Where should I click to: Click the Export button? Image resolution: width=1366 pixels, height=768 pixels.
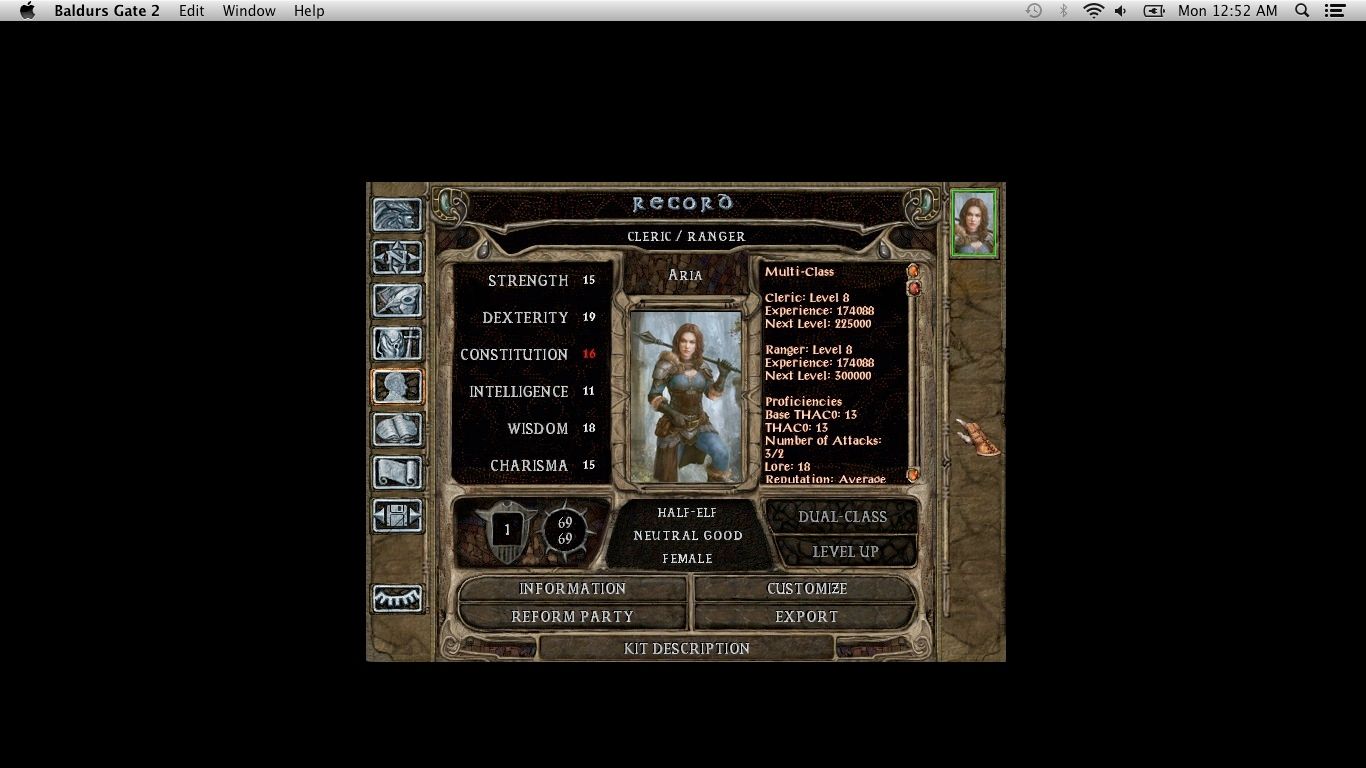coord(806,617)
